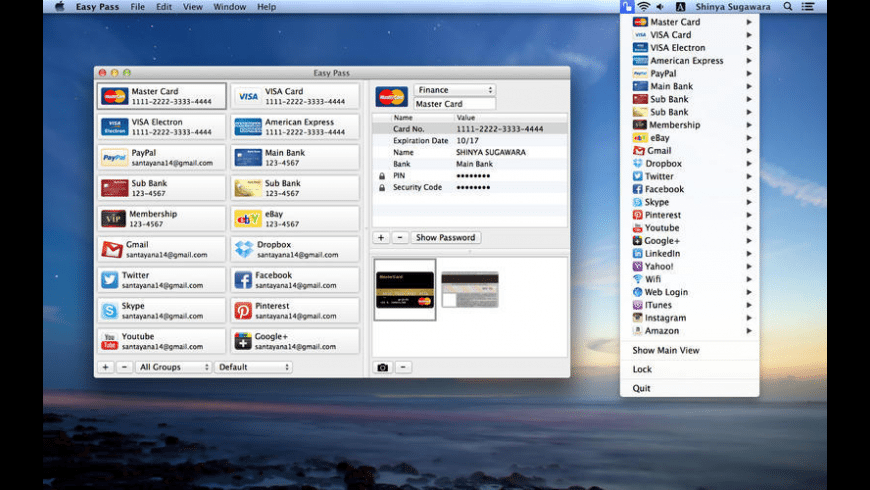Add a field with plus beside Show Password
Image resolution: width=870 pixels, height=490 pixels.
[x=381, y=238]
